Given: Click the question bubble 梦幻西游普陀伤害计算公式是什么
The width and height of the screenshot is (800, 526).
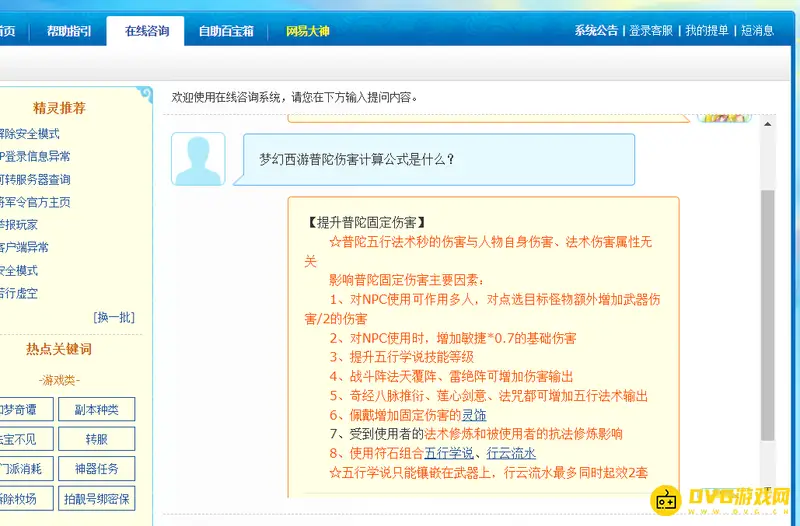Looking at the screenshot, I should tap(438, 160).
